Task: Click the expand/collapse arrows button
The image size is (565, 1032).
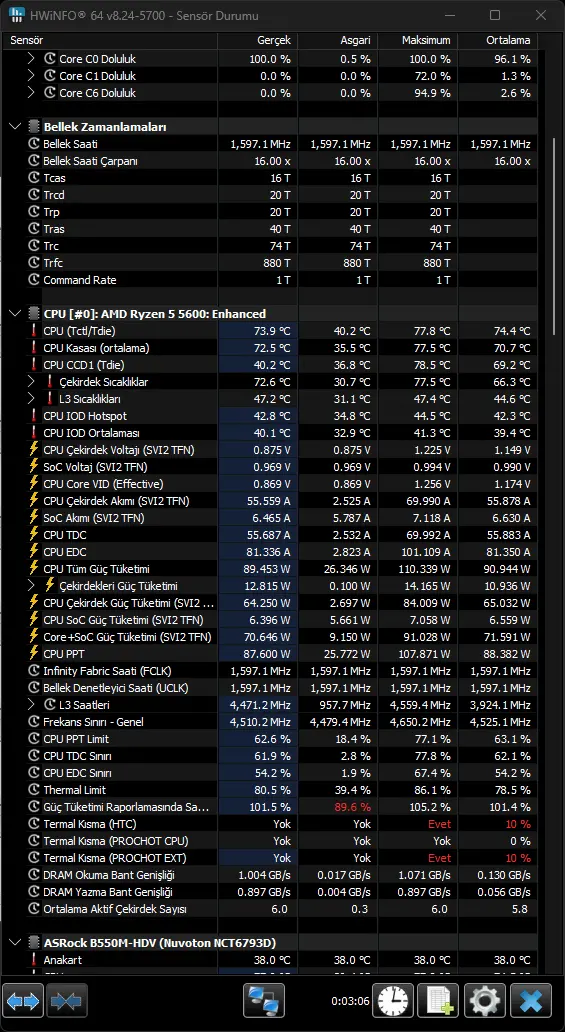Action: coord(23,1001)
